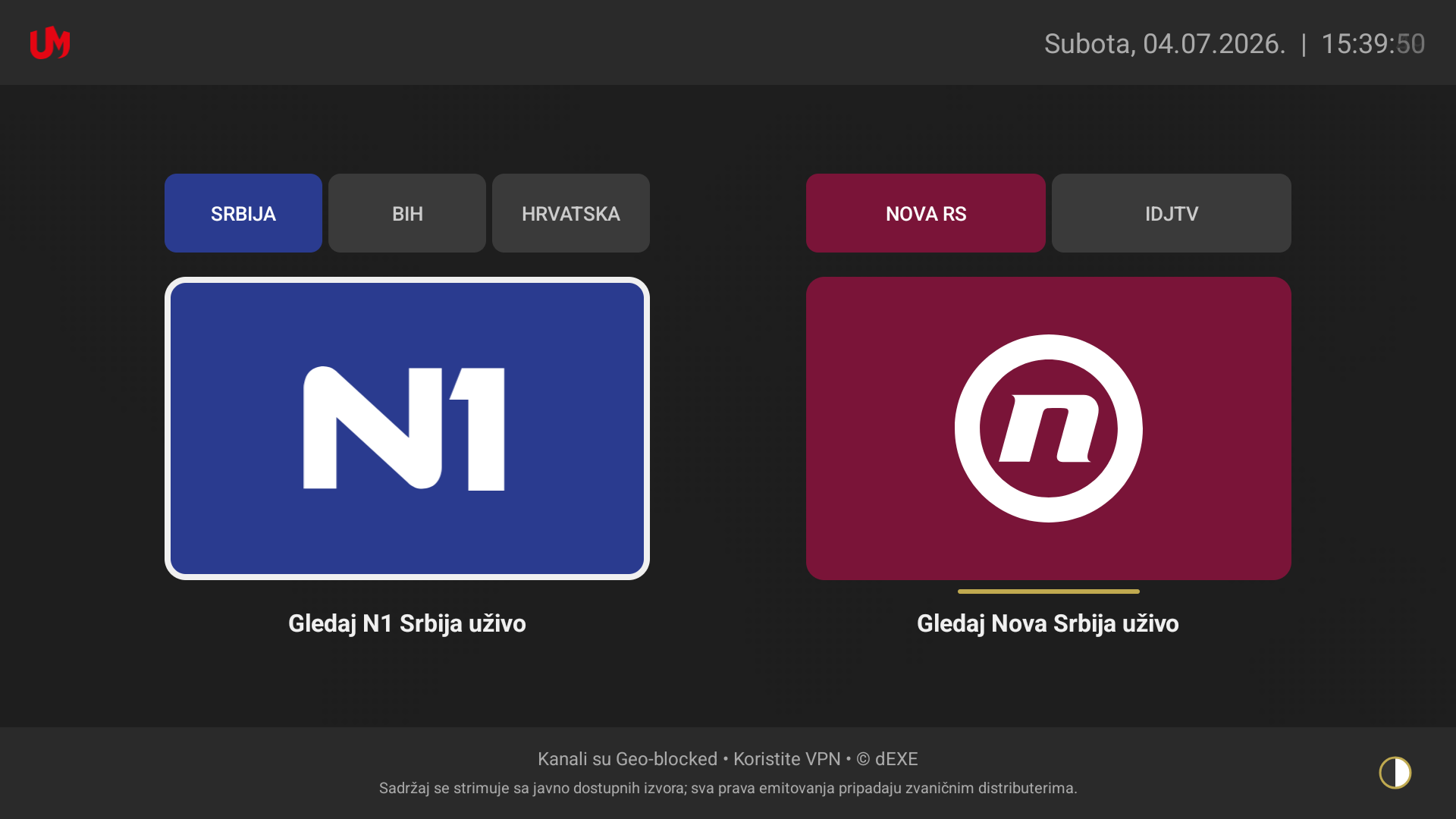Select the NOVA RS tab
Viewport: 1456px width, 819px height.
coord(926,213)
